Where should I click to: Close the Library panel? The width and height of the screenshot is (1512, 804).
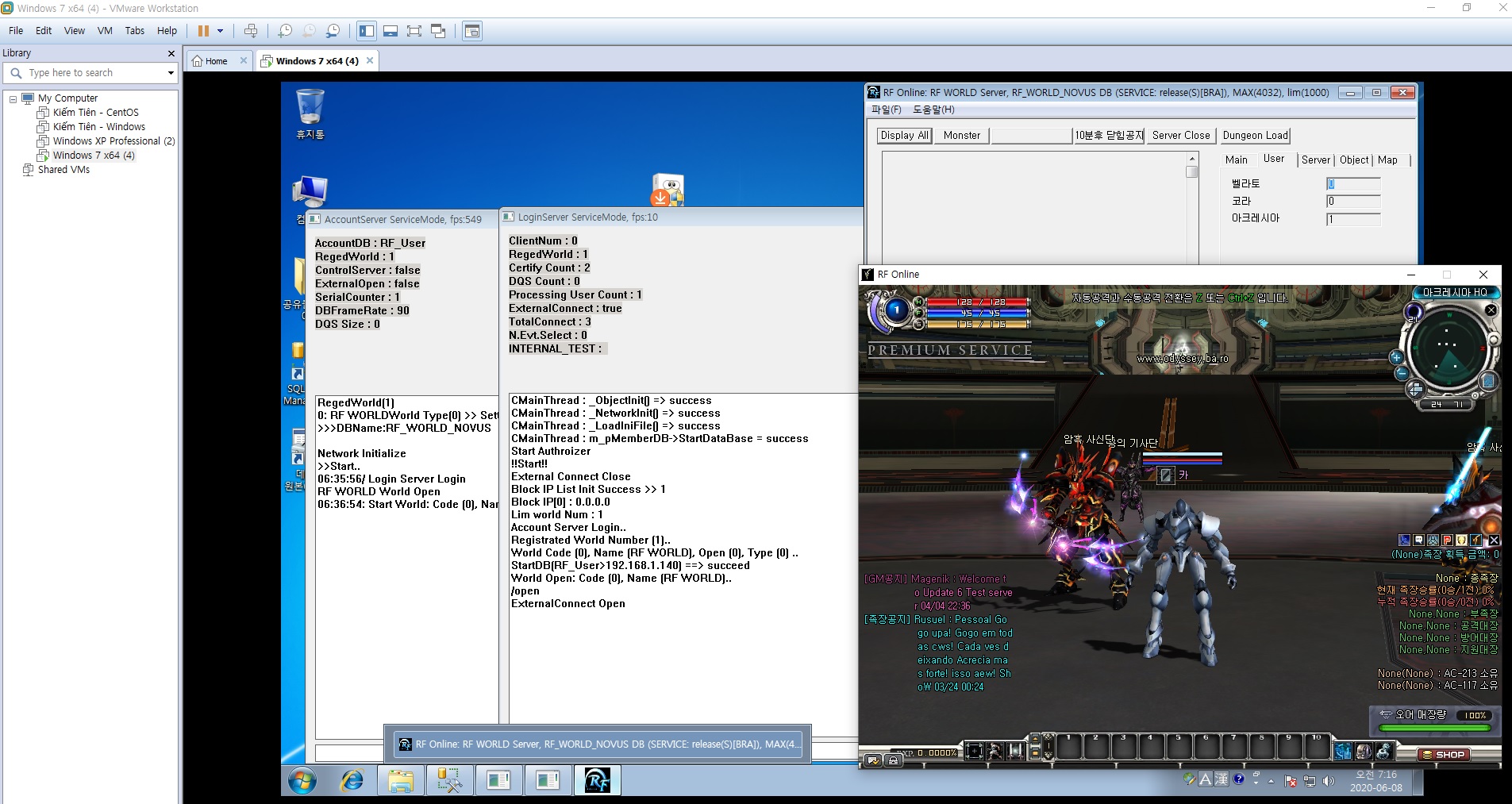(171, 53)
